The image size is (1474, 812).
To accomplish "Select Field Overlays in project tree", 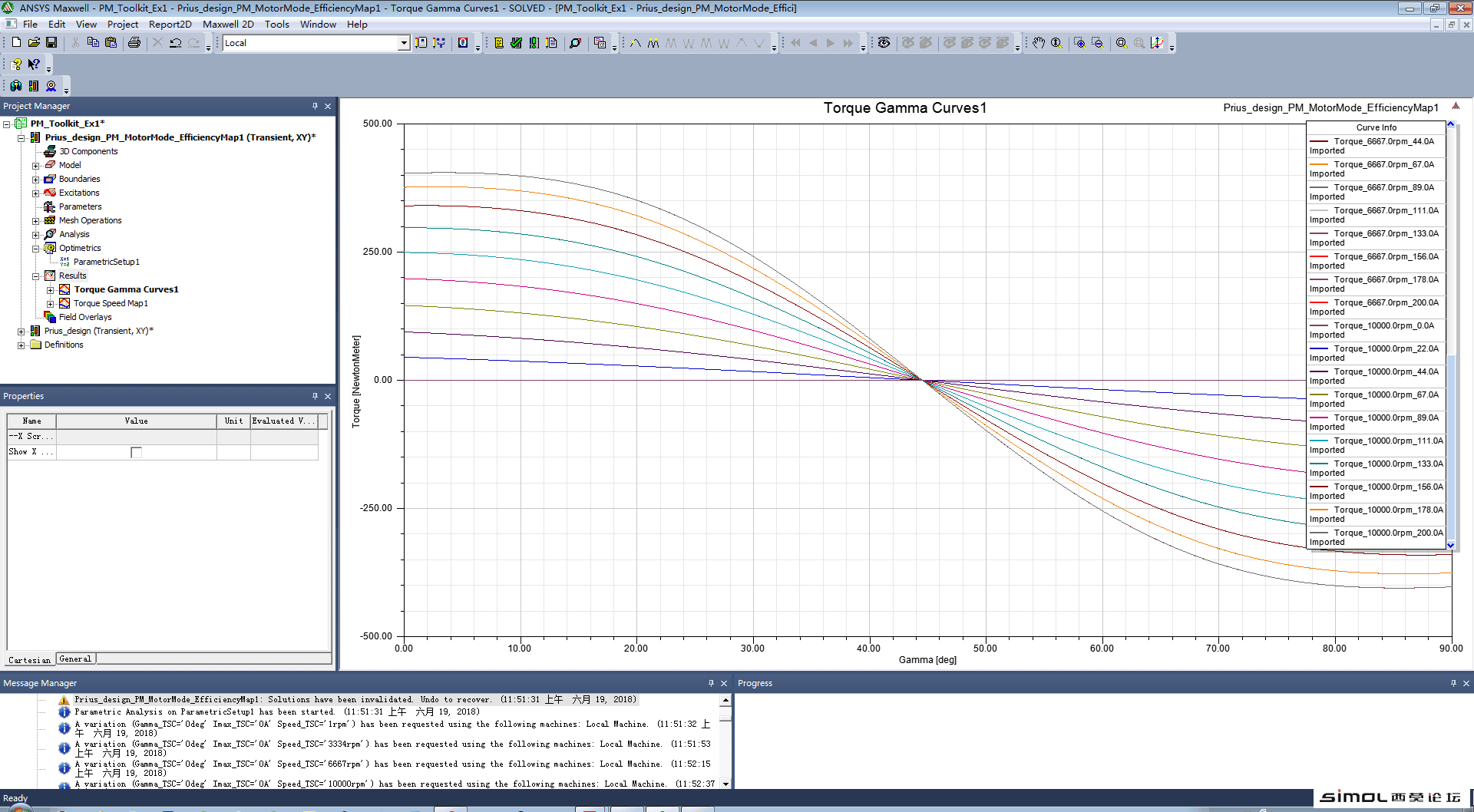I will (x=85, y=317).
